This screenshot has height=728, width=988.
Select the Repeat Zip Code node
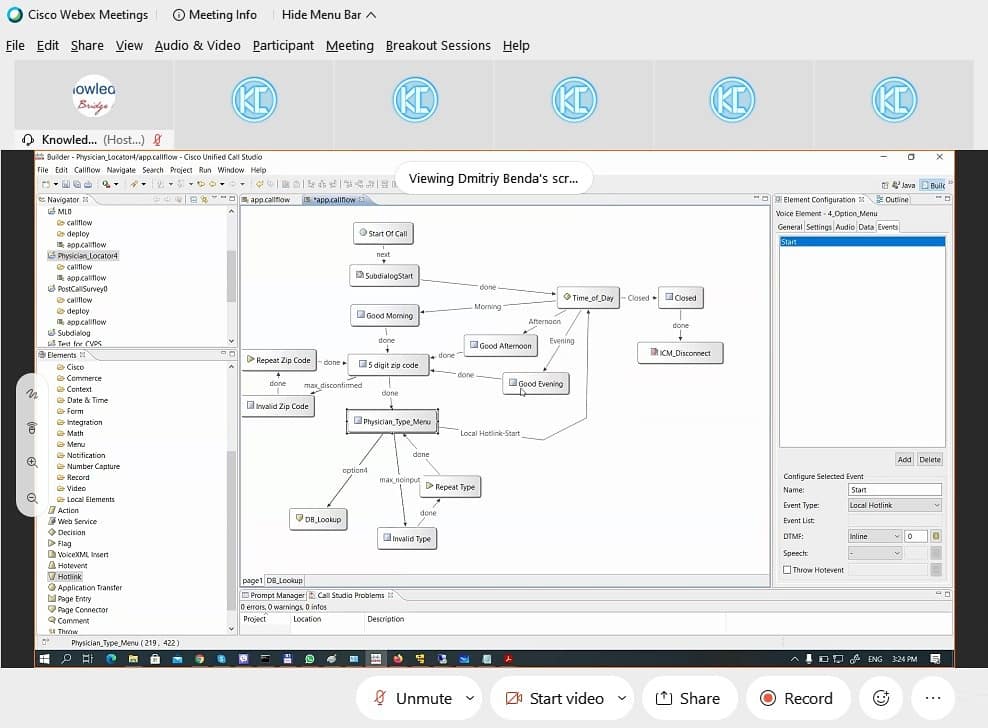pos(279,360)
